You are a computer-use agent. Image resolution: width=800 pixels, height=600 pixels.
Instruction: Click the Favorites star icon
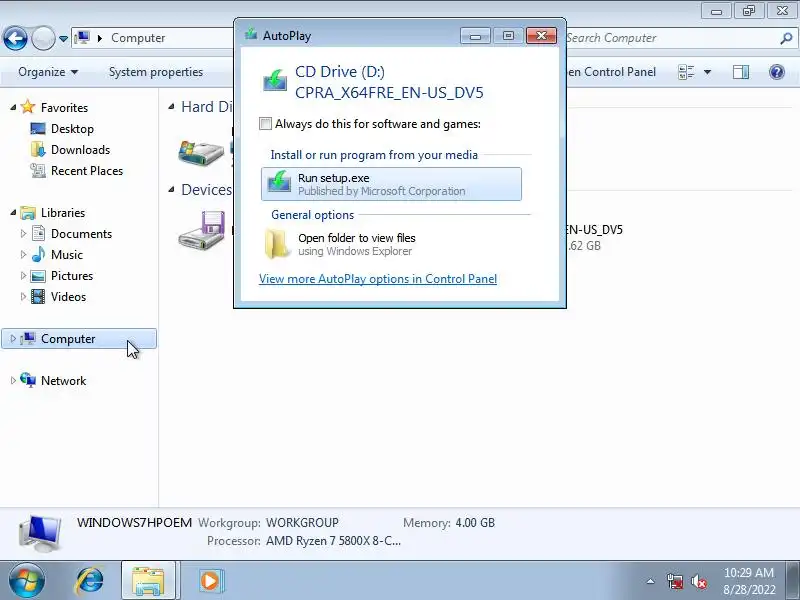[x=28, y=107]
